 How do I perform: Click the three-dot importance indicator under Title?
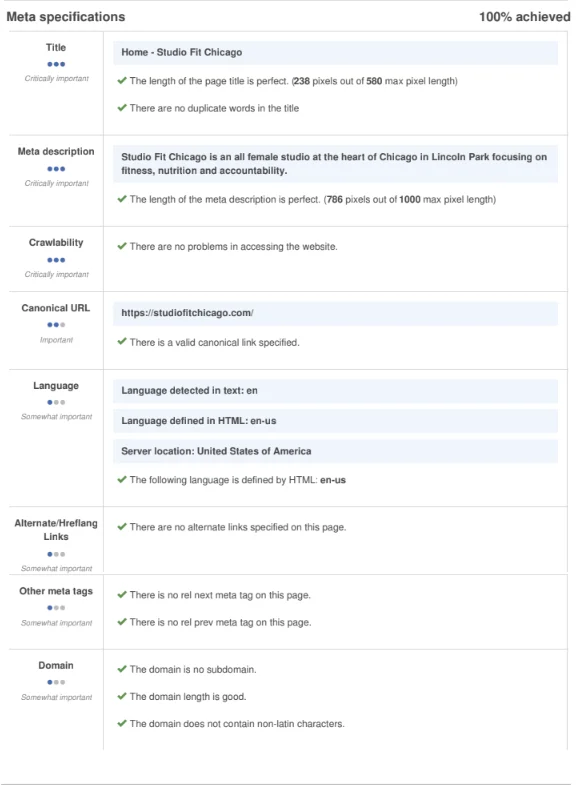pyautogui.click(x=56, y=64)
